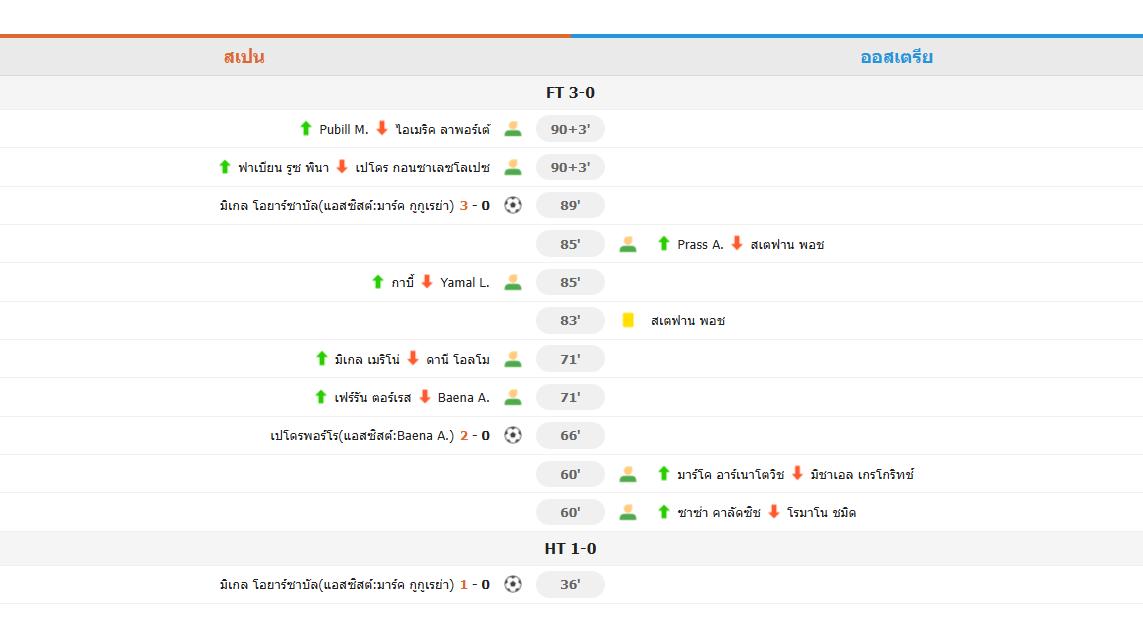Click red down arrow beside มิชาเอล เกรโกริทช์
This screenshot has width=1143, height=620.
coord(797,474)
